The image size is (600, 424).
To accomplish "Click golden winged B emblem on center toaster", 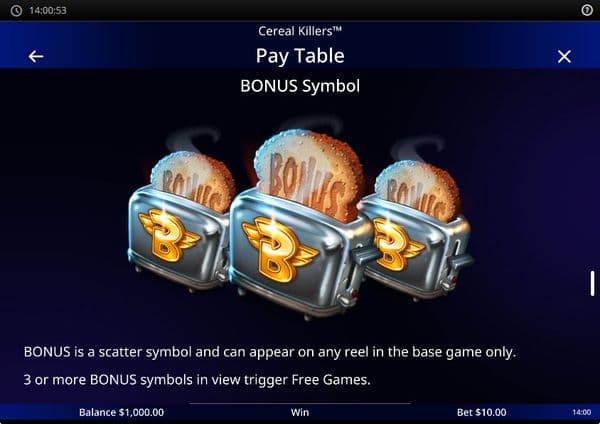I will [279, 249].
